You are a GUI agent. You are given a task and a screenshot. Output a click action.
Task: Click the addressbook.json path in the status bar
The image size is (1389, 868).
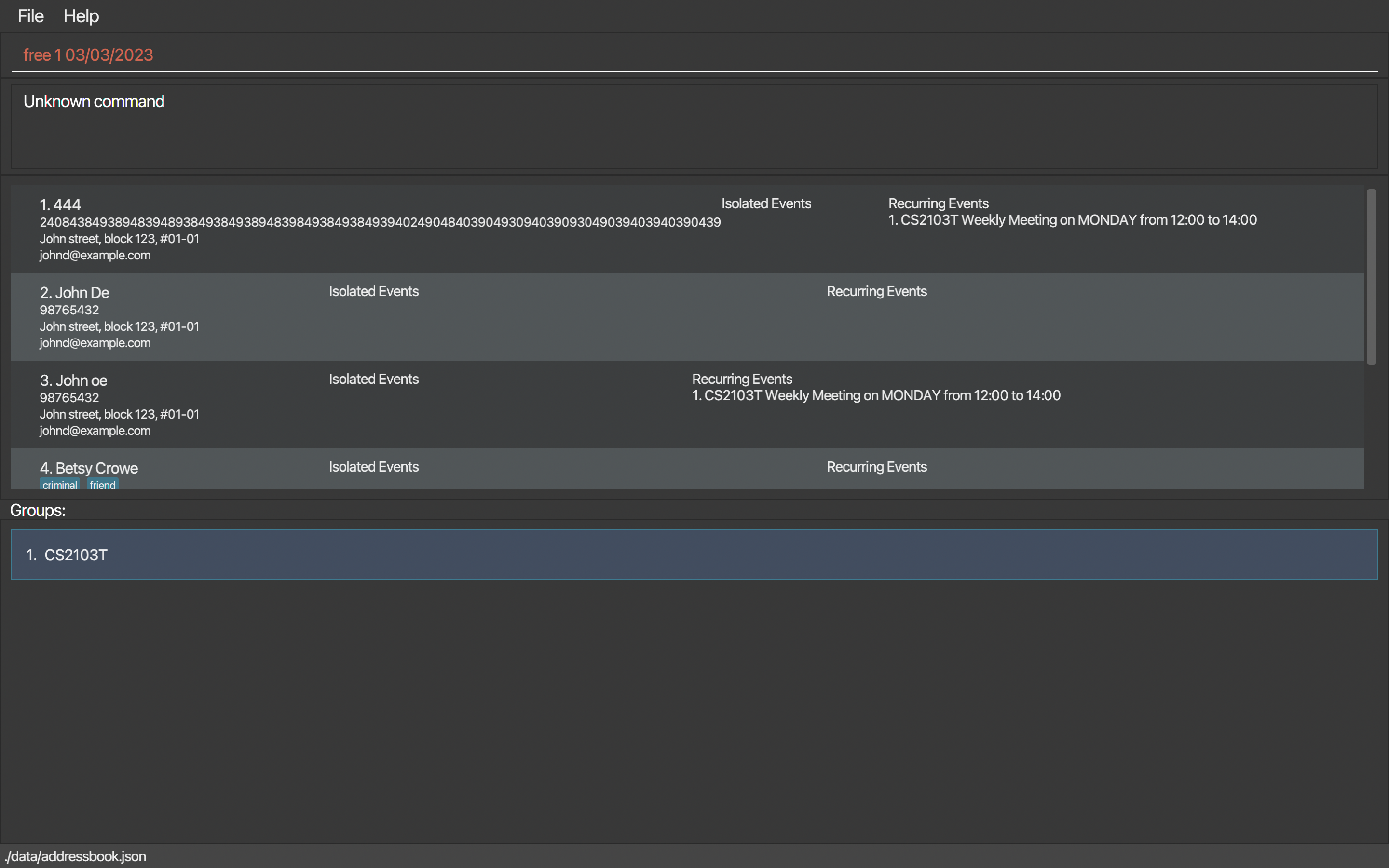pyautogui.click(x=76, y=856)
